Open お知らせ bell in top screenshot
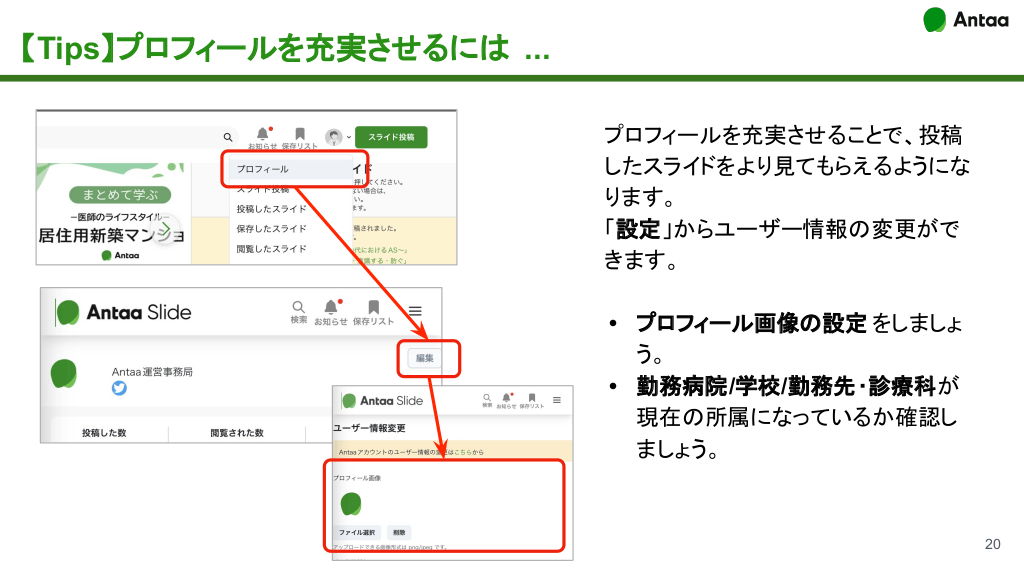The height and width of the screenshot is (576, 1024). 262,134
